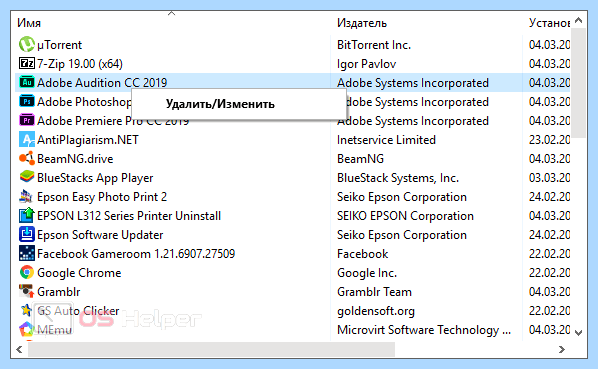Viewport: 598px width, 369px height.
Task: Select the Gramblr entry name
Action: (58, 292)
